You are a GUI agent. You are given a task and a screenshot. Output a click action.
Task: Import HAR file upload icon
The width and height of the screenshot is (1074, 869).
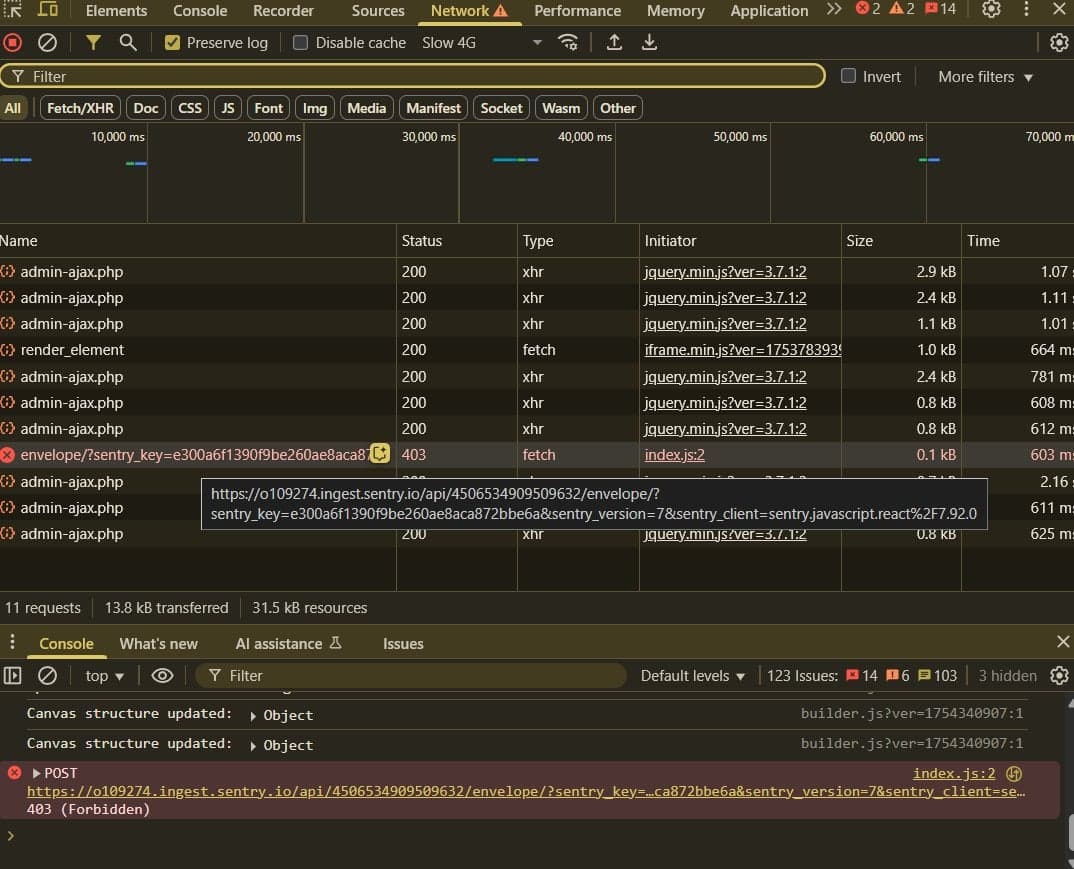(x=614, y=42)
